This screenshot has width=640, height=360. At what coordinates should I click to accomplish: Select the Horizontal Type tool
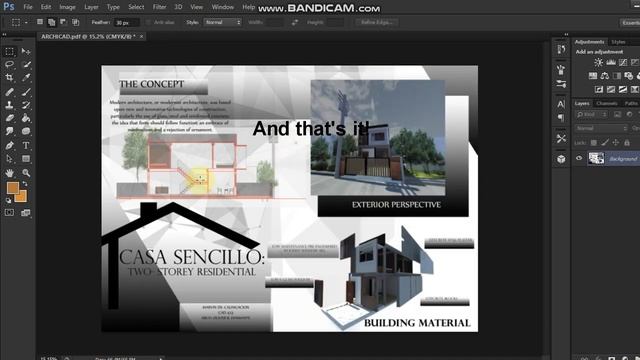pos(26,145)
